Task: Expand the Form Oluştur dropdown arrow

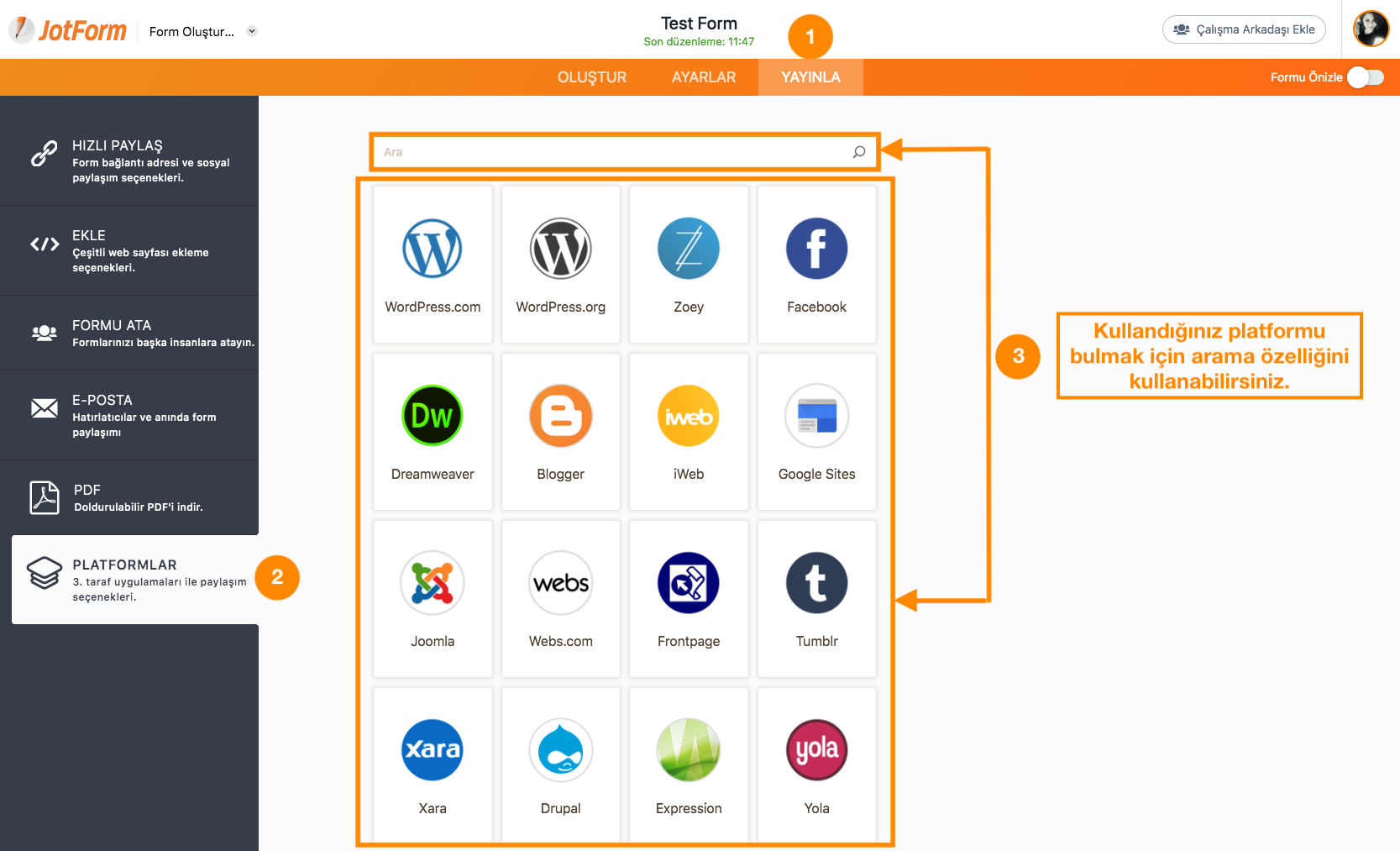Action: pos(252,31)
